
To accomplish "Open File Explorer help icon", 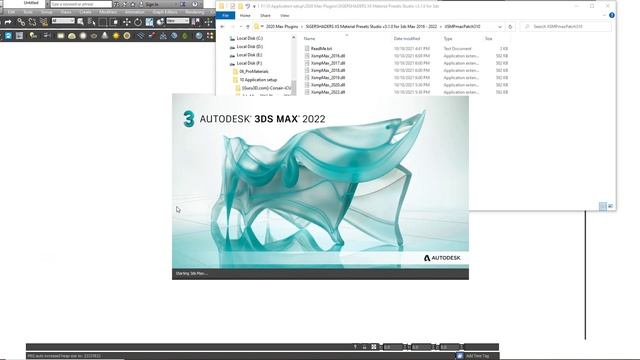I will (611, 15).
